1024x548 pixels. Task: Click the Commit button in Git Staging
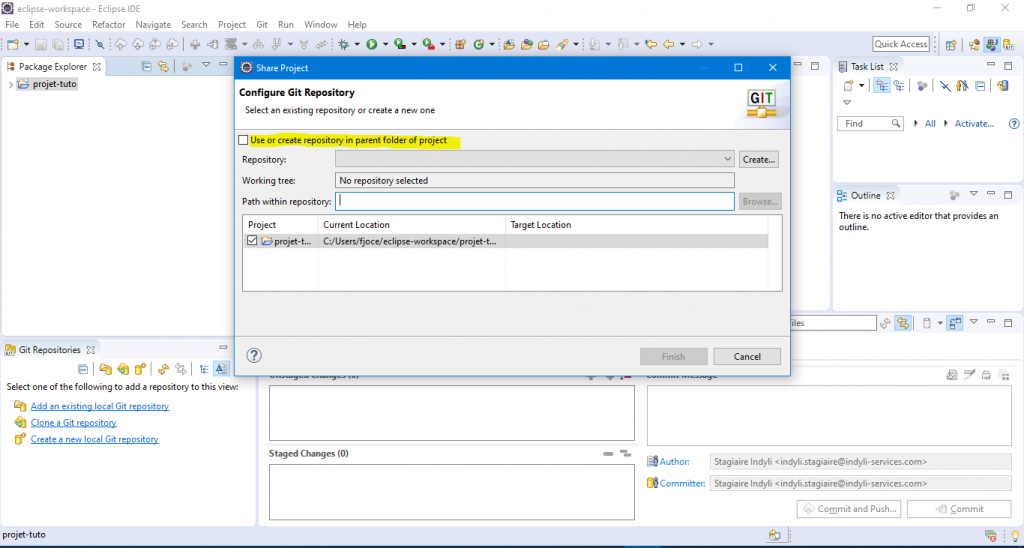click(959, 509)
